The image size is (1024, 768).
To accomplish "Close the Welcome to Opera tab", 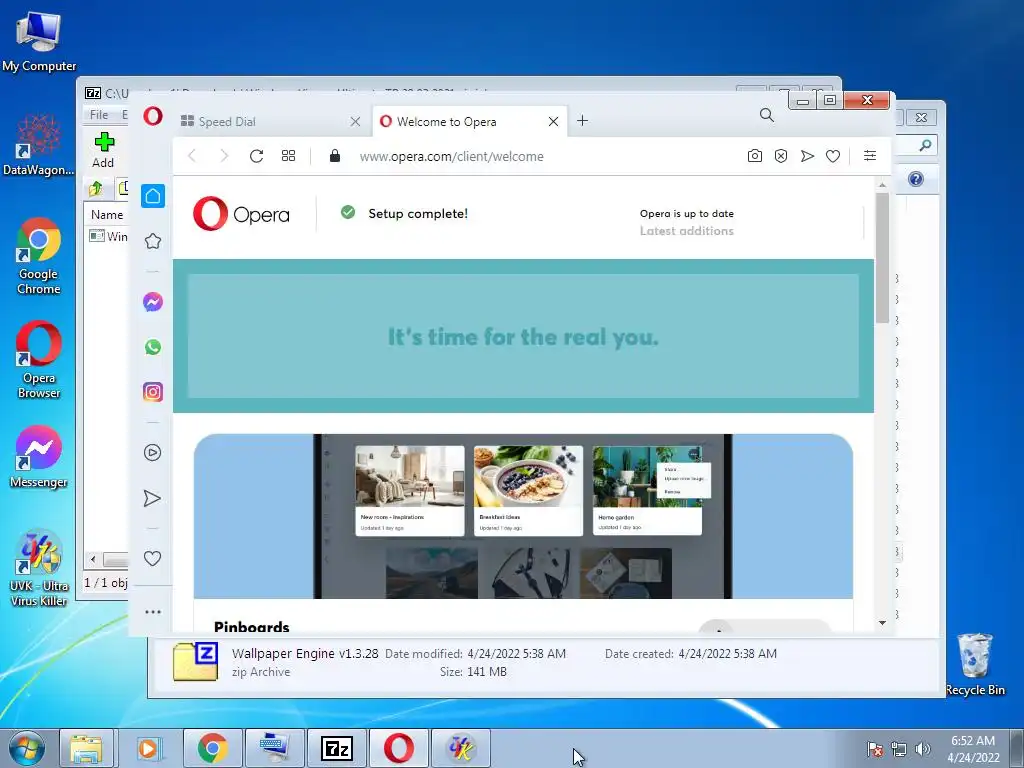I will click(553, 121).
